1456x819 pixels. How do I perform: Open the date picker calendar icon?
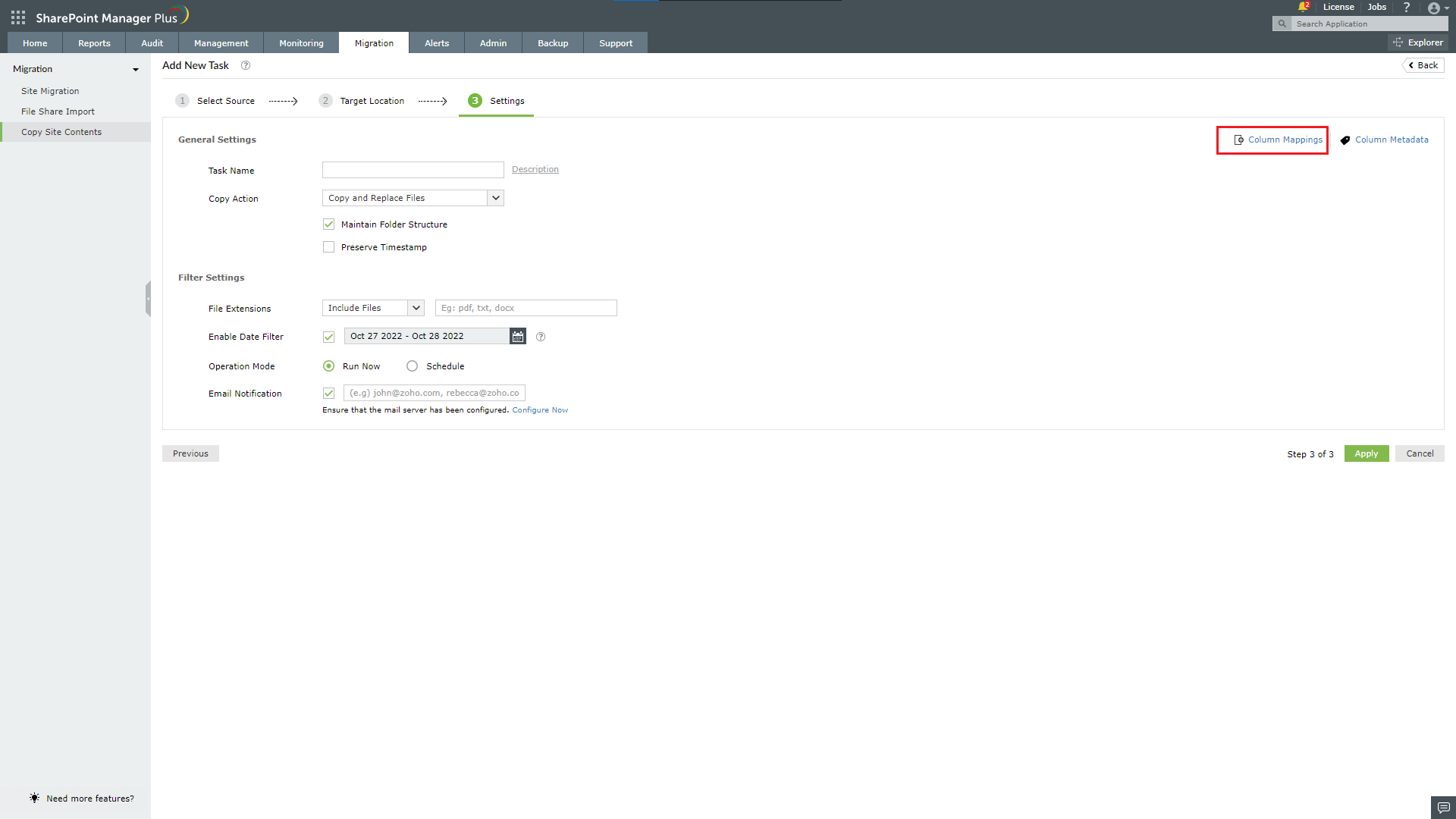[517, 336]
